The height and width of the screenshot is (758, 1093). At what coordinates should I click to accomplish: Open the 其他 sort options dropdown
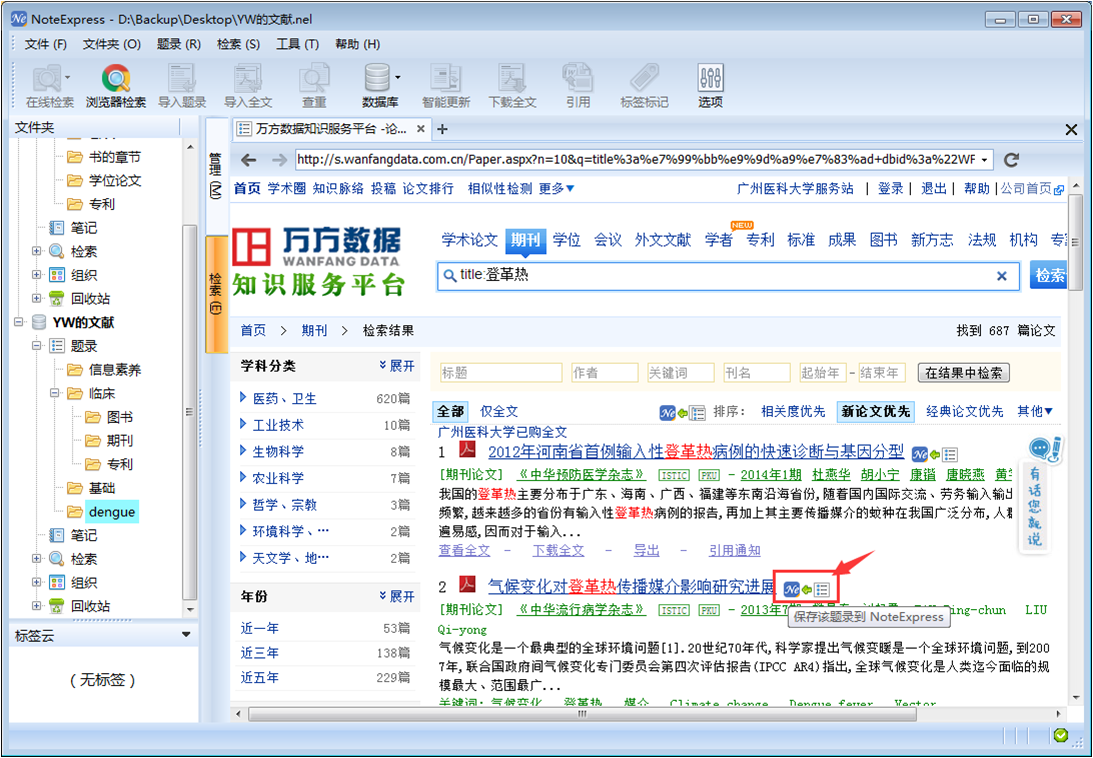1034,411
